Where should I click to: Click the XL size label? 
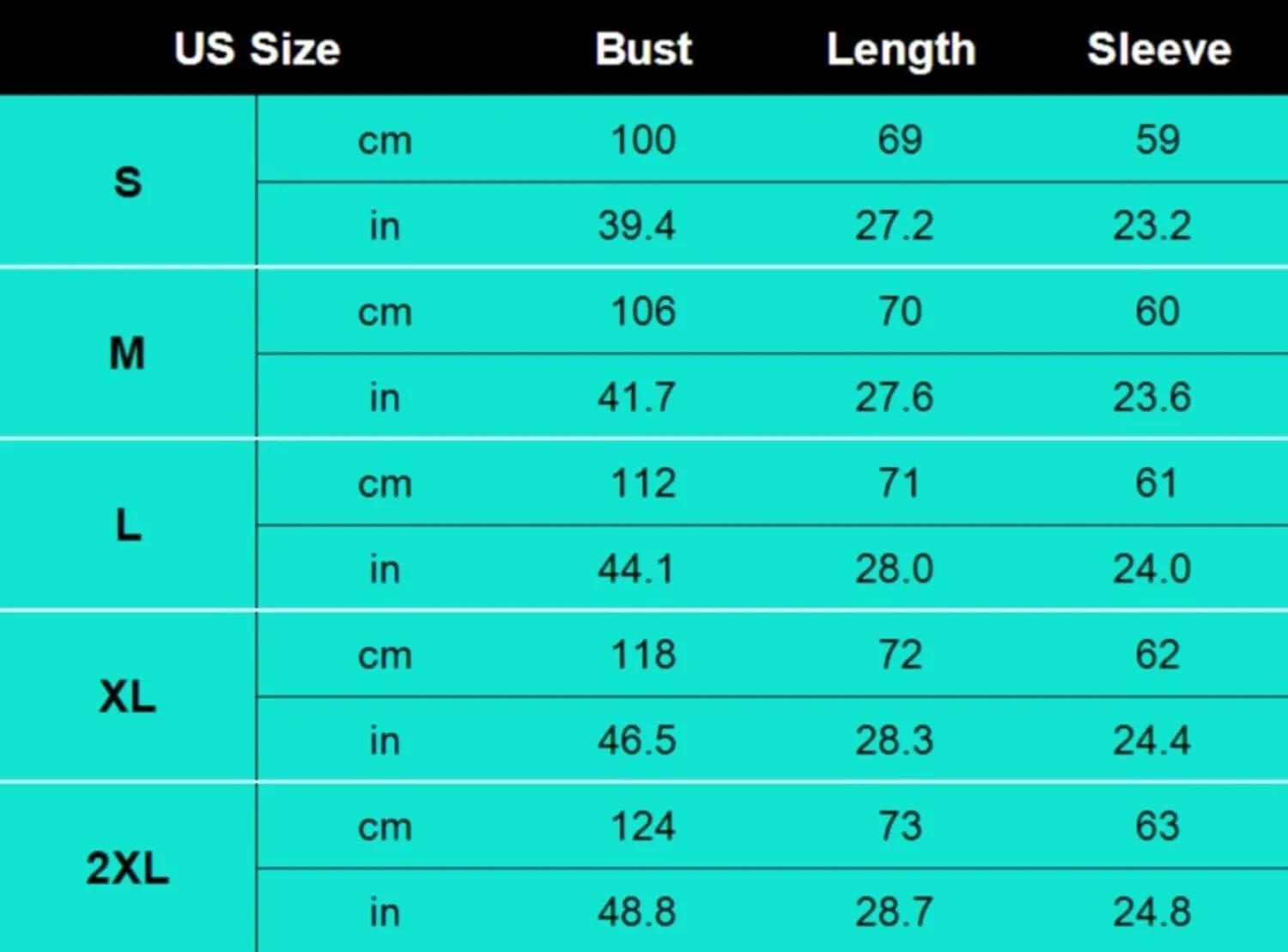pos(127,696)
